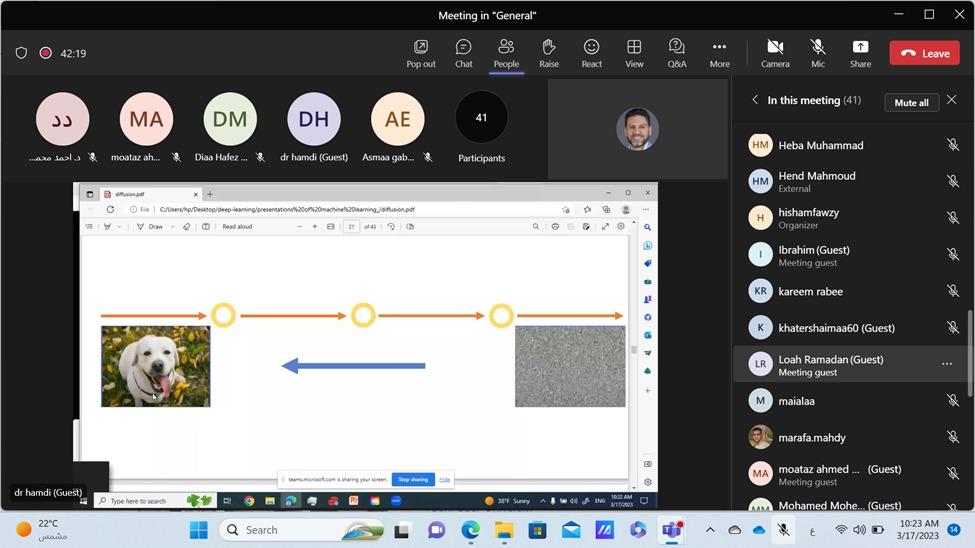Expand the More options menu
975x548 pixels.
click(x=719, y=53)
